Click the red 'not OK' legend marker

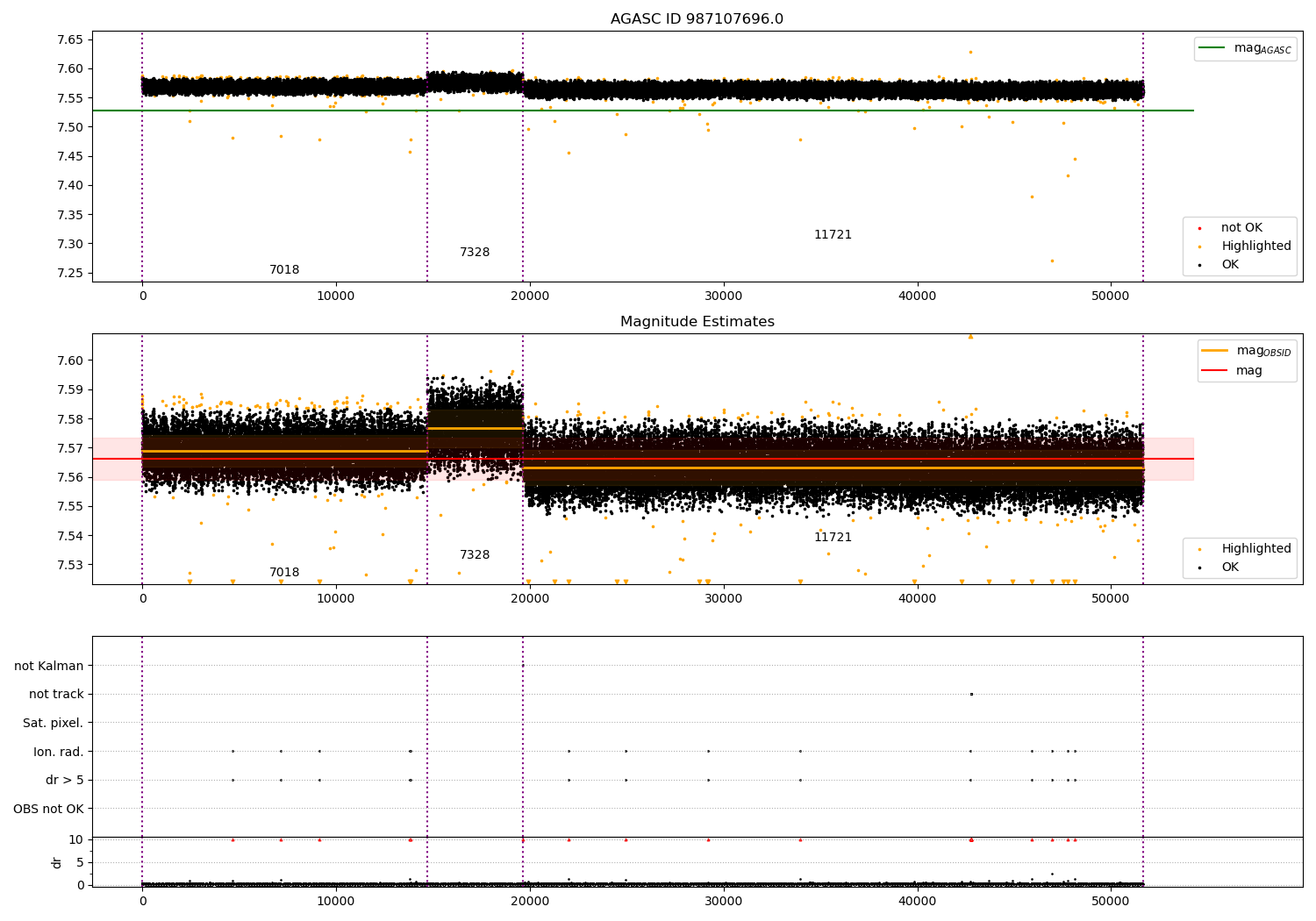[1200, 228]
